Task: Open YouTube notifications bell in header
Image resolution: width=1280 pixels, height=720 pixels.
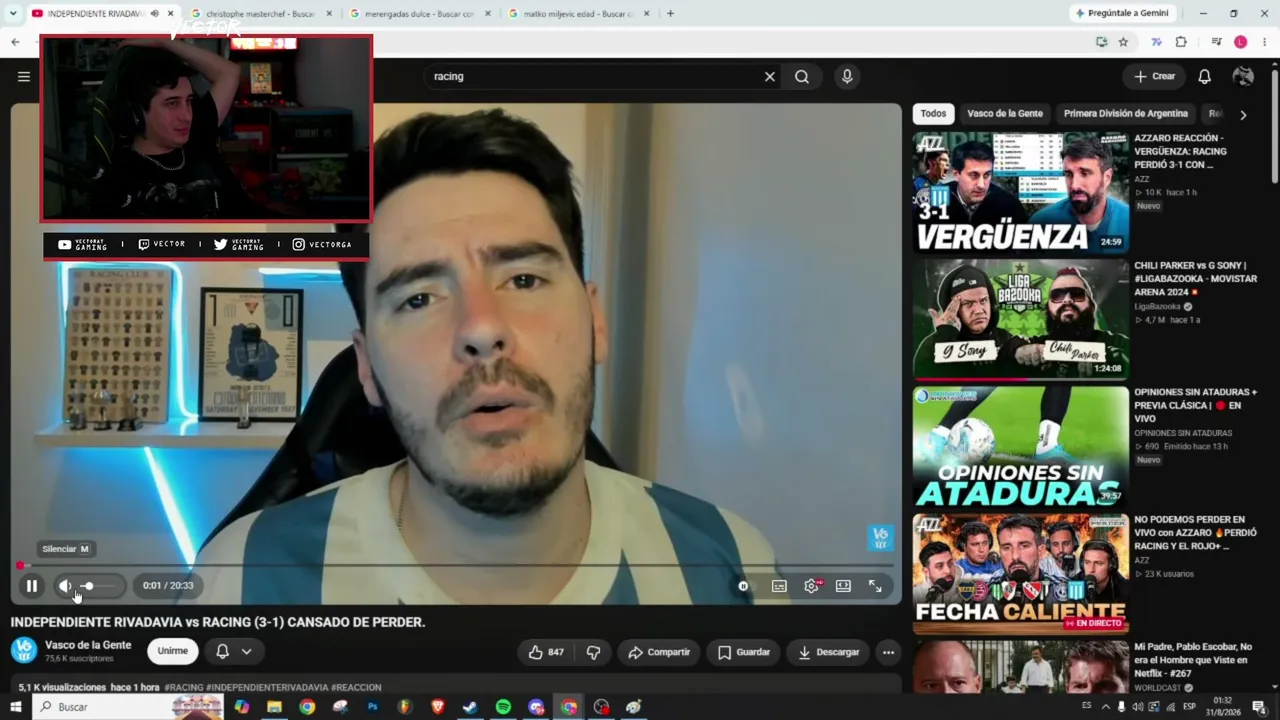Action: click(x=1205, y=76)
